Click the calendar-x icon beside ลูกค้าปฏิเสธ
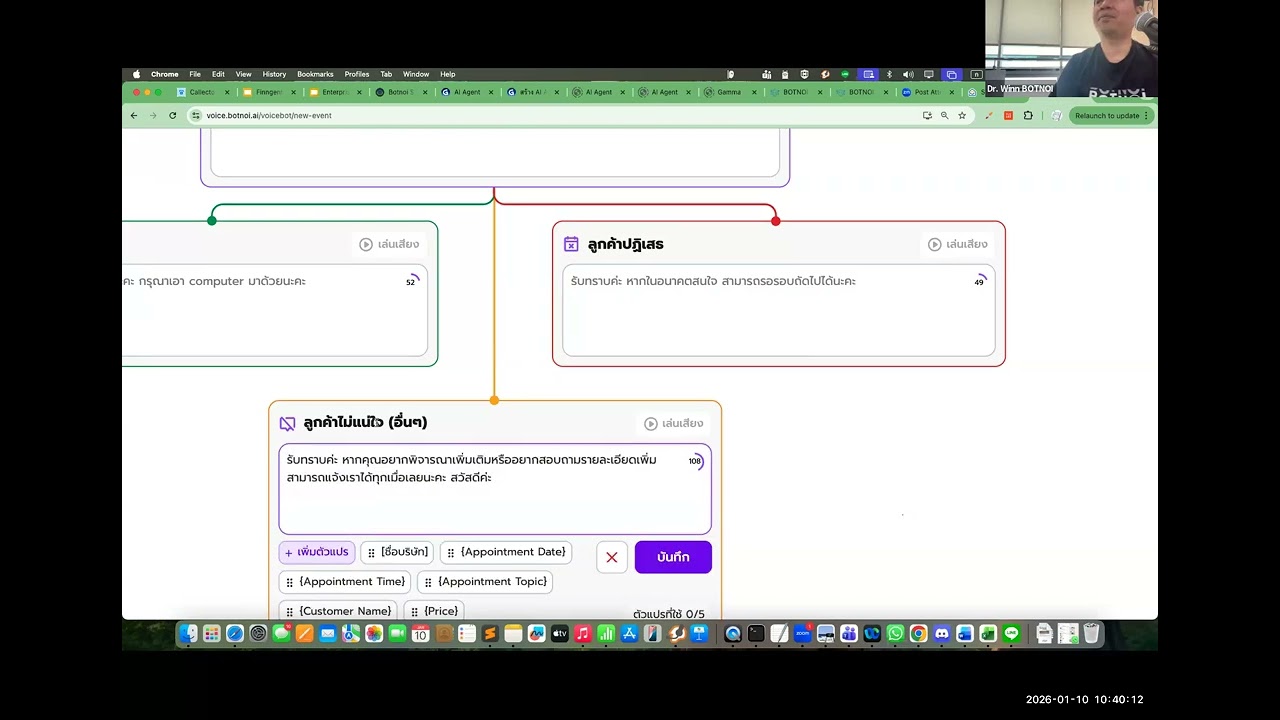This screenshot has width=1280, height=720. (x=571, y=244)
